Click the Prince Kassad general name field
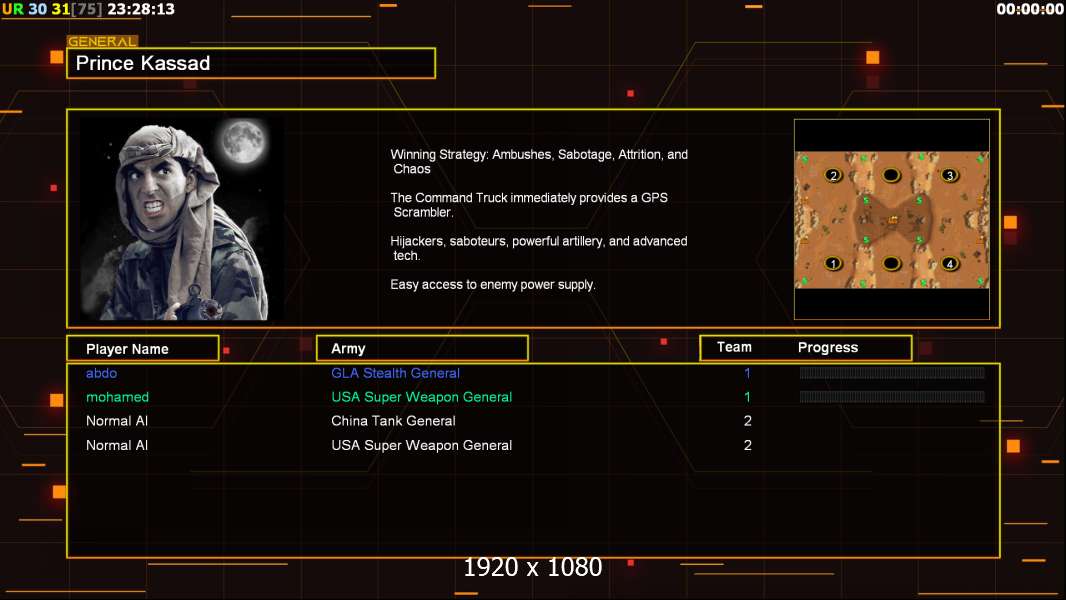The height and width of the screenshot is (600, 1066). tap(251, 63)
